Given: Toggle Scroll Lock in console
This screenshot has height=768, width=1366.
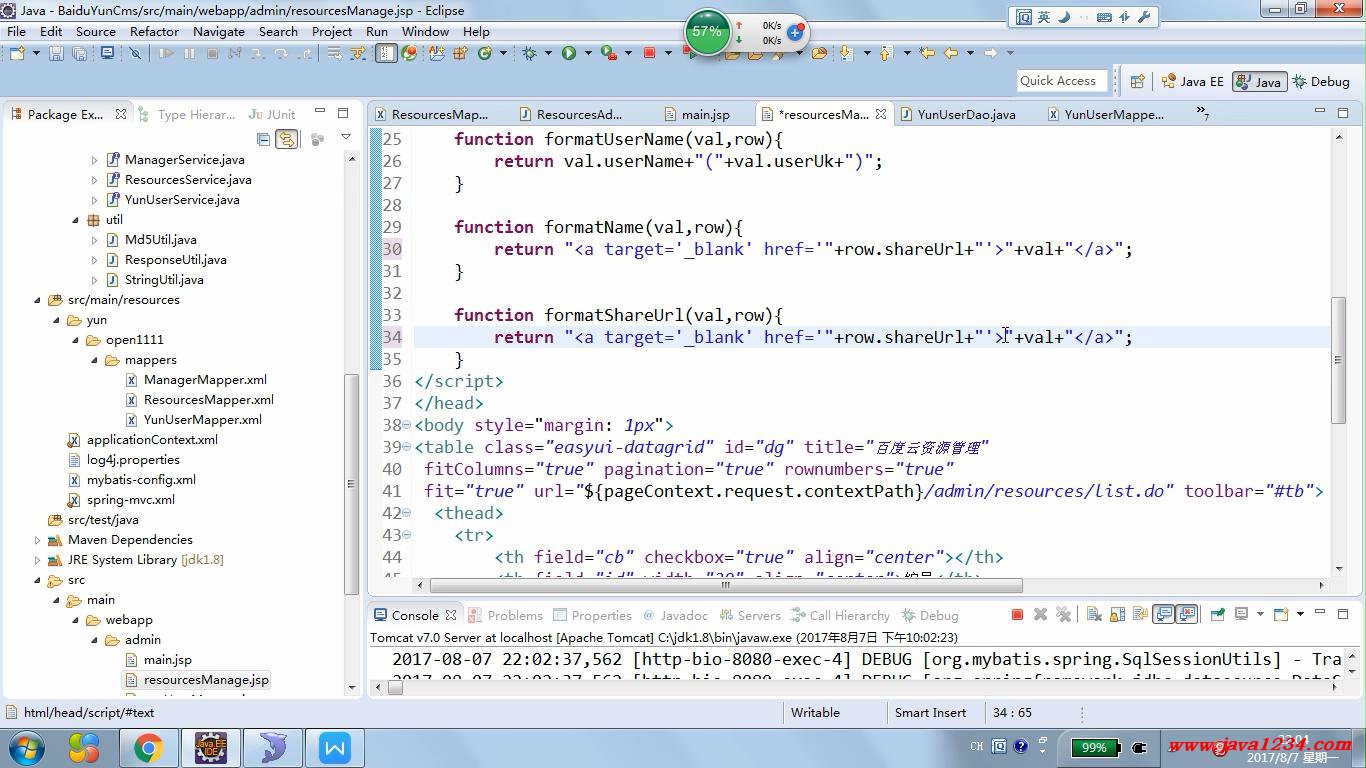Looking at the screenshot, I should click(x=1117, y=615).
